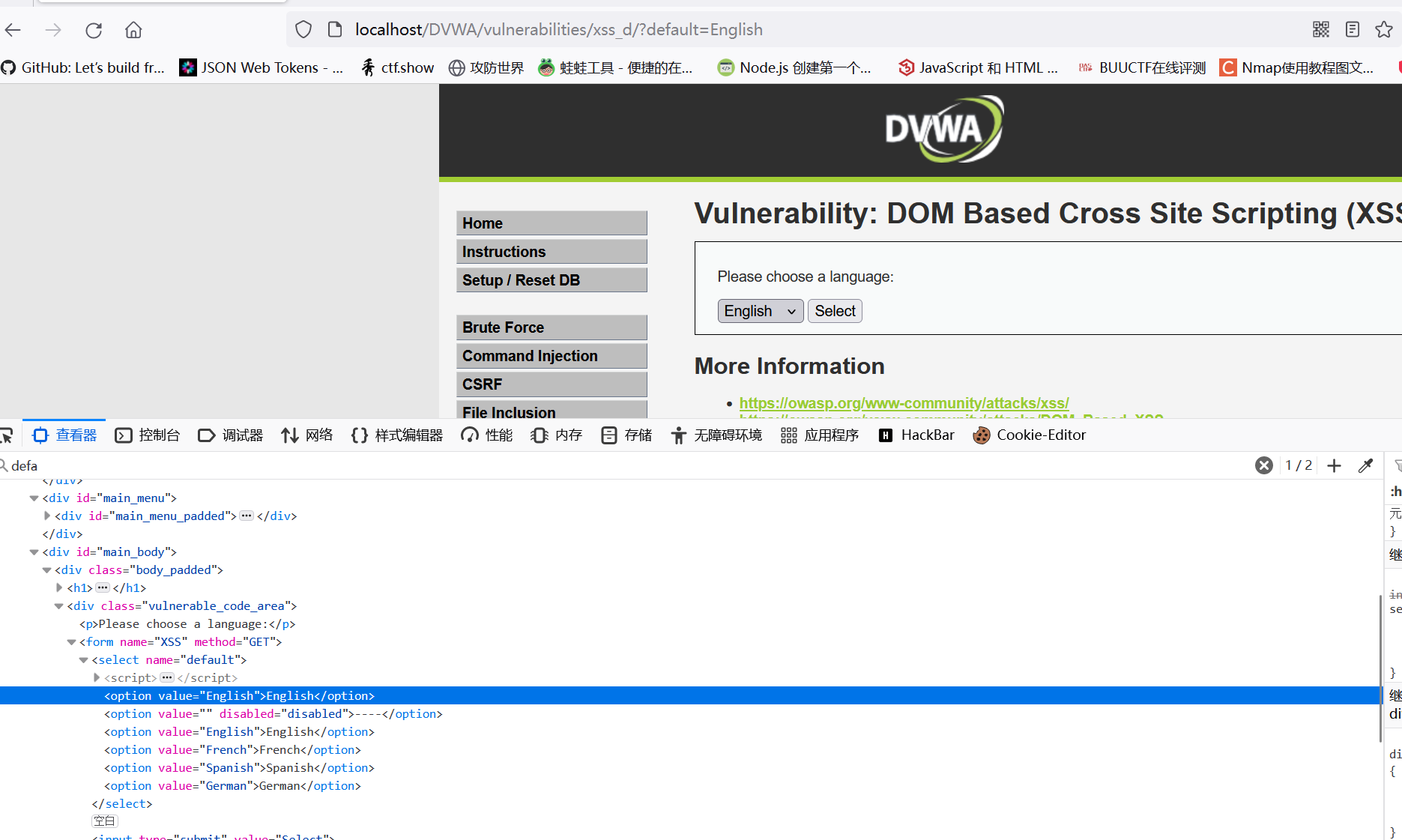
Task: Reload the current page
Action: point(94,30)
